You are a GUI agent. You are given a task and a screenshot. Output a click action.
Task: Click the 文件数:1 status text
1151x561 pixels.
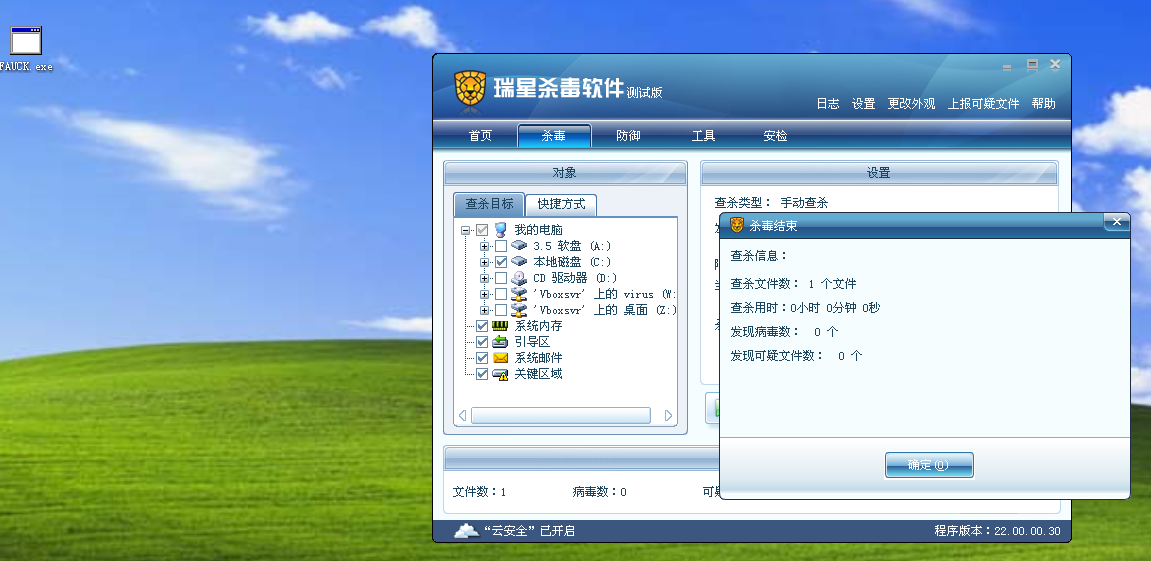pos(479,492)
